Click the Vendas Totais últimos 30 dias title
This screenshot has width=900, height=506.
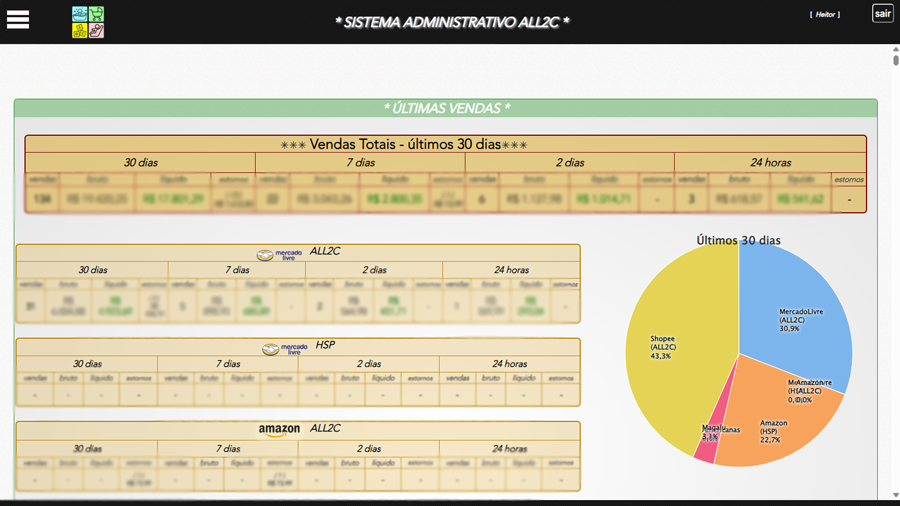(x=446, y=144)
